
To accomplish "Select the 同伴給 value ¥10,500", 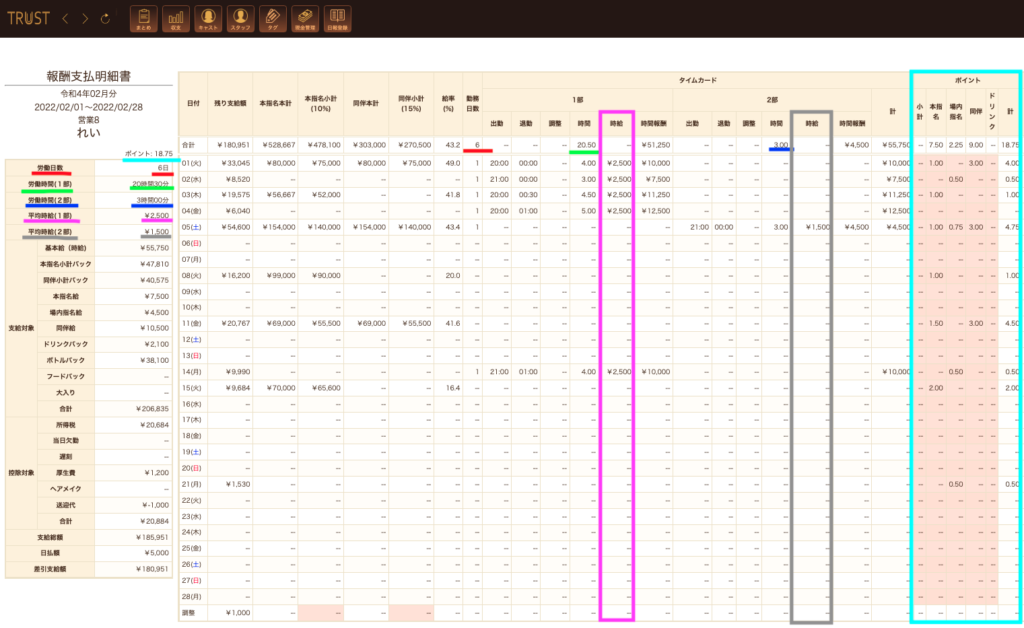I will point(154,328).
